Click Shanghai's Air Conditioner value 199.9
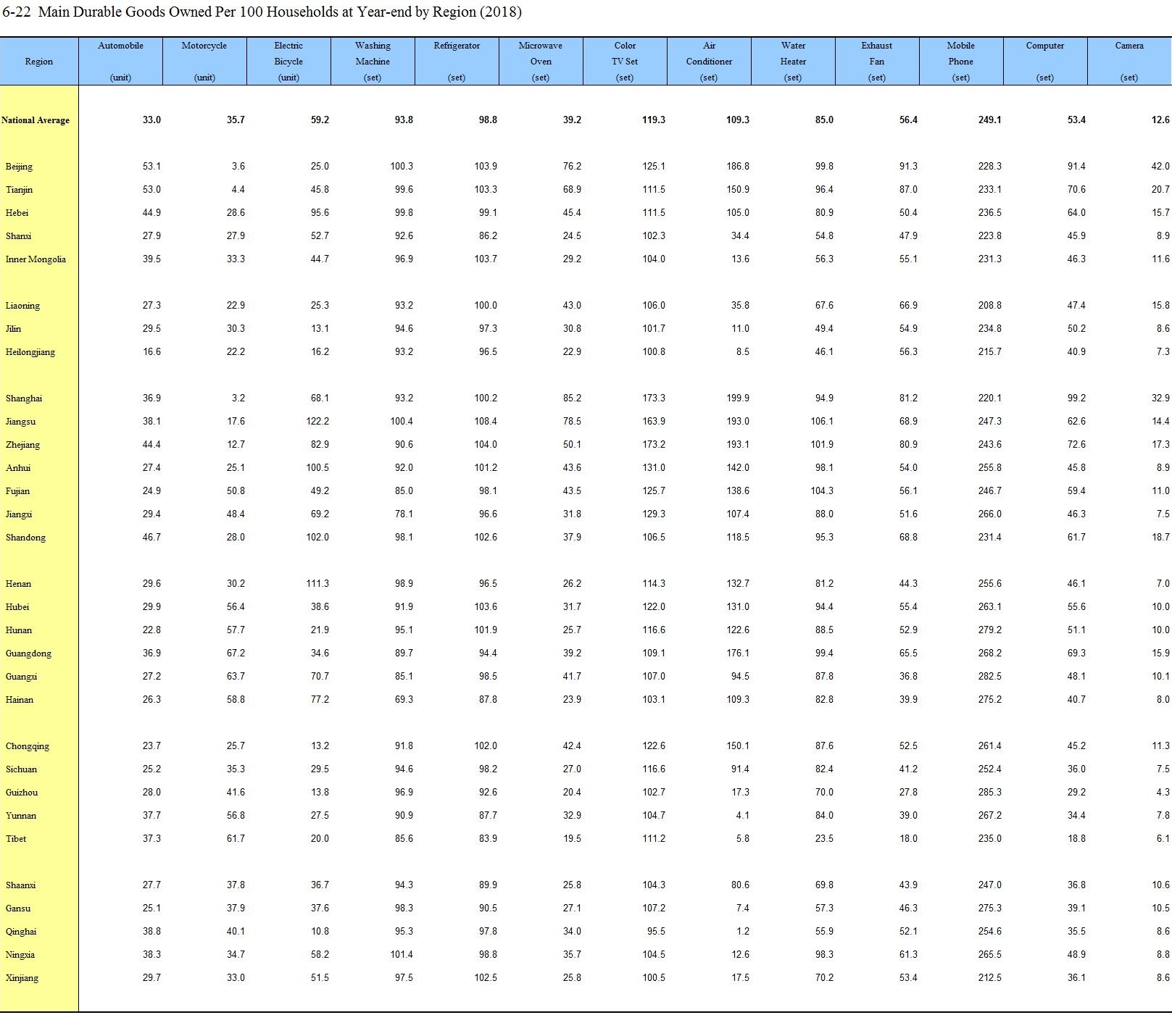This screenshot has height=1036, width=1172. tap(738, 398)
